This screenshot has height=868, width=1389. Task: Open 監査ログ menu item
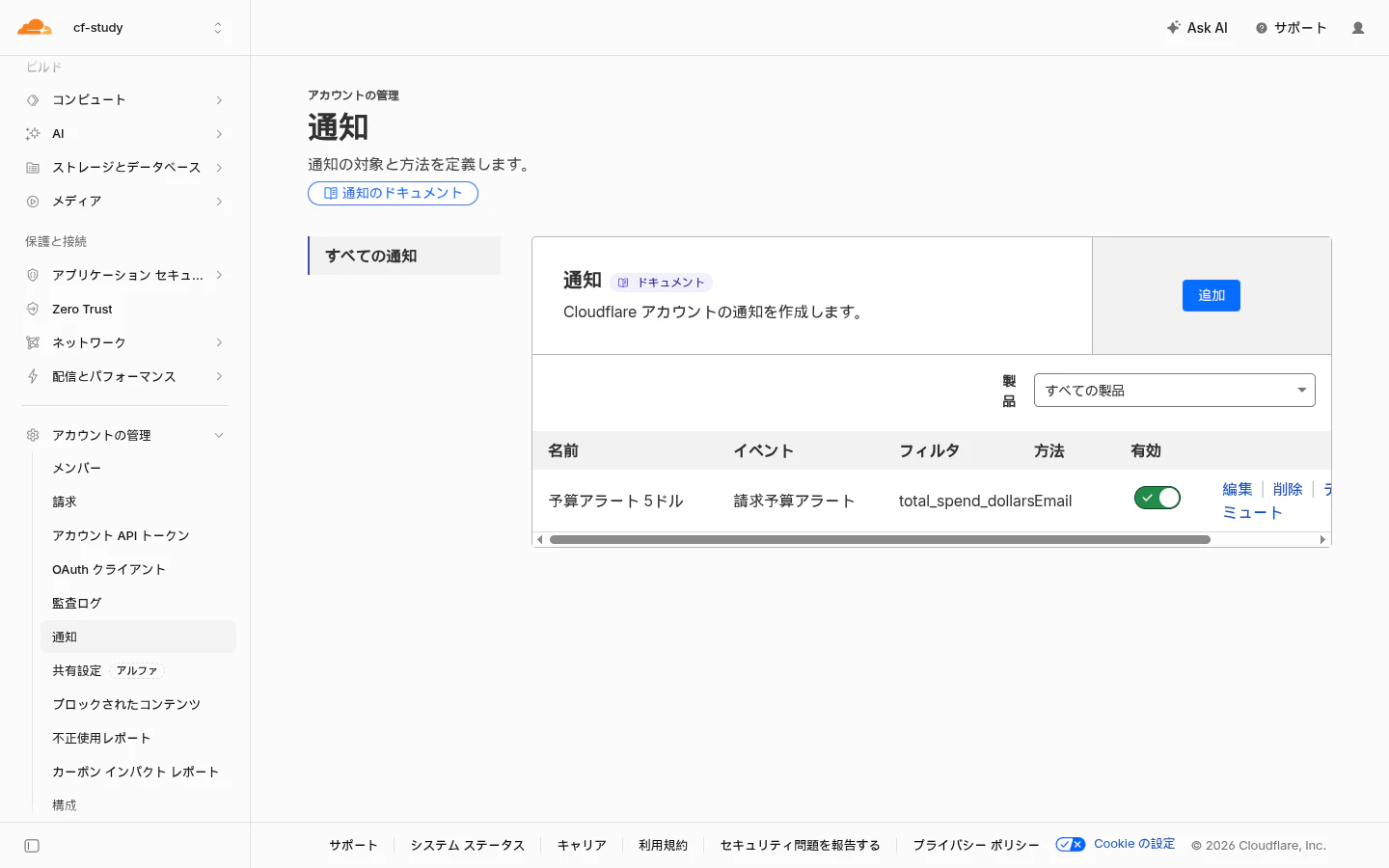[x=138, y=603]
